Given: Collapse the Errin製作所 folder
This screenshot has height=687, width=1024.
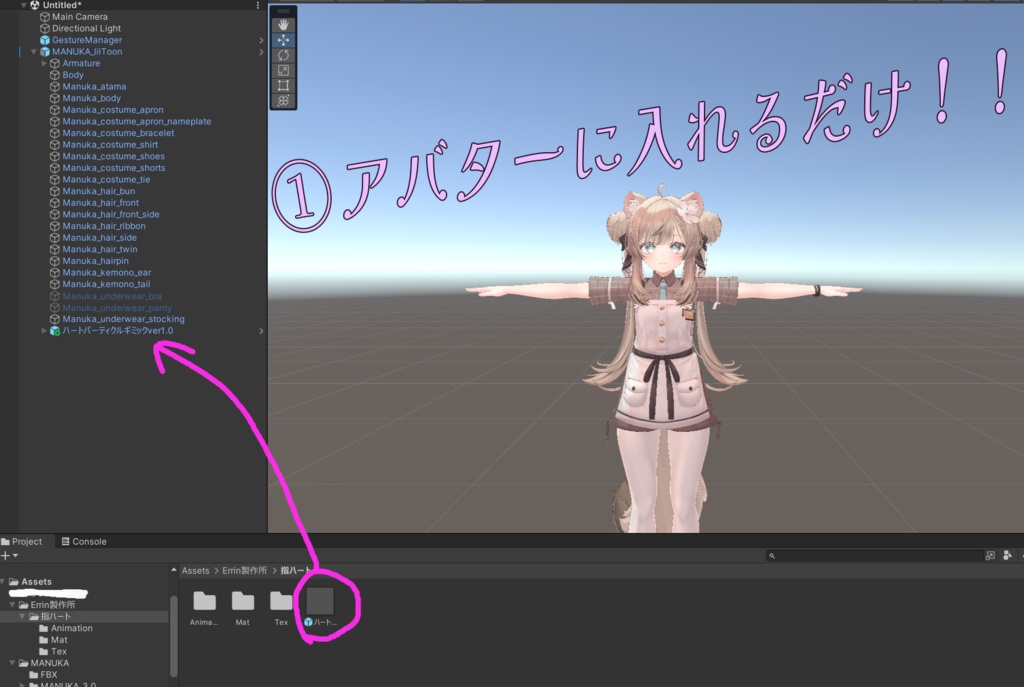Looking at the screenshot, I should click(x=12, y=605).
